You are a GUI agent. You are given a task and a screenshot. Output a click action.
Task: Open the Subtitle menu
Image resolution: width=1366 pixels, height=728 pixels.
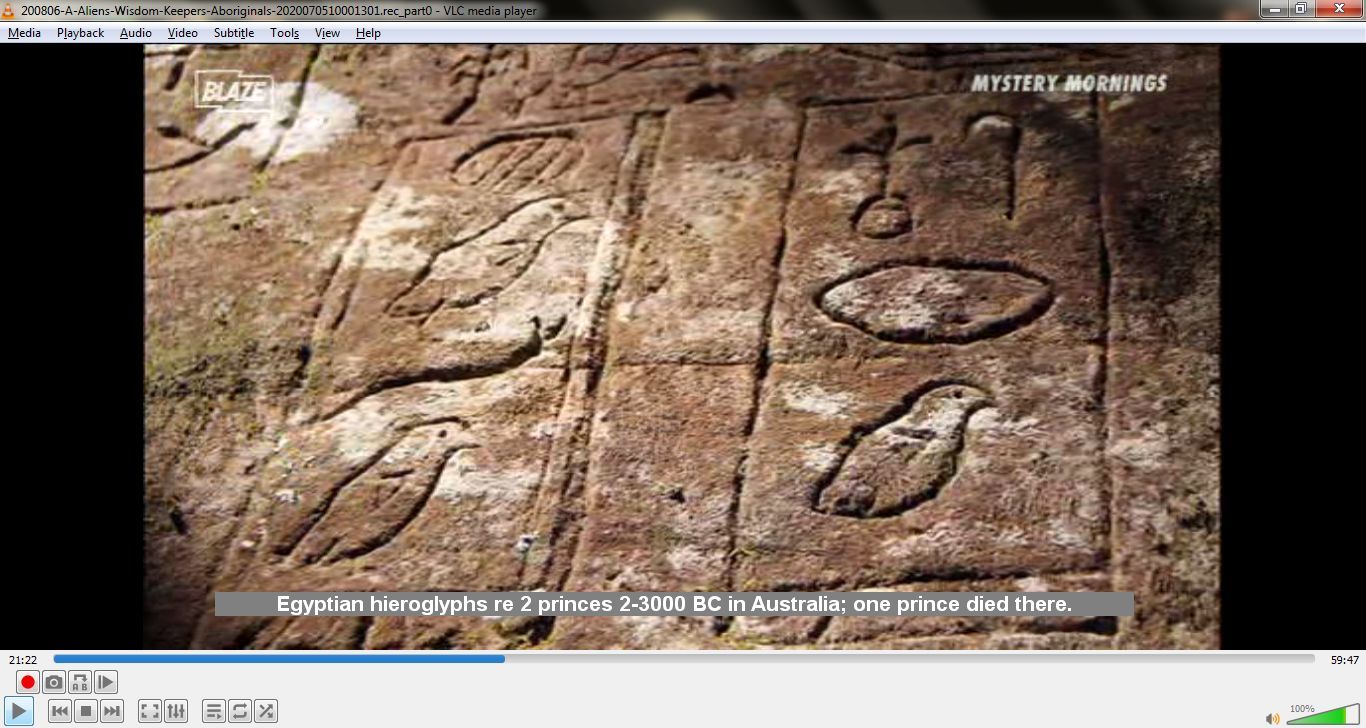coord(233,32)
